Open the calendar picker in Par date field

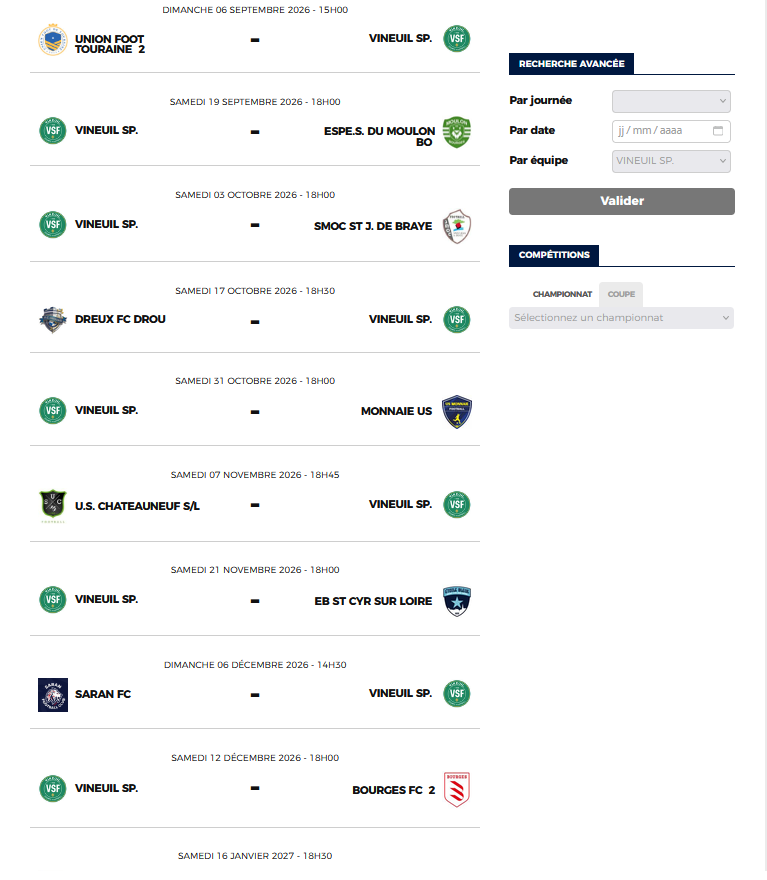718,131
